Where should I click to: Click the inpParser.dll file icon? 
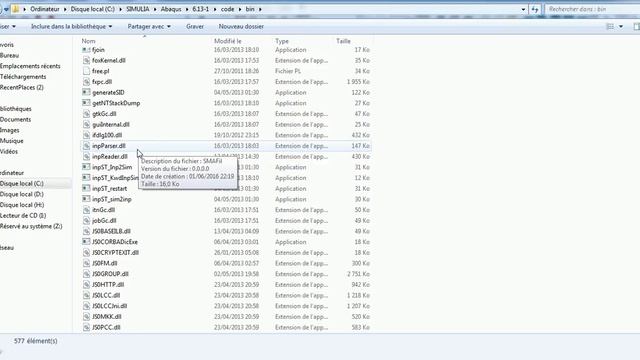click(86, 146)
